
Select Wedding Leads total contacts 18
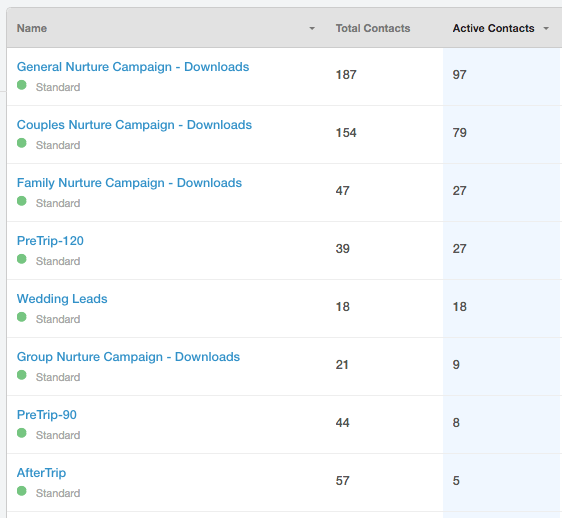[x=343, y=307]
